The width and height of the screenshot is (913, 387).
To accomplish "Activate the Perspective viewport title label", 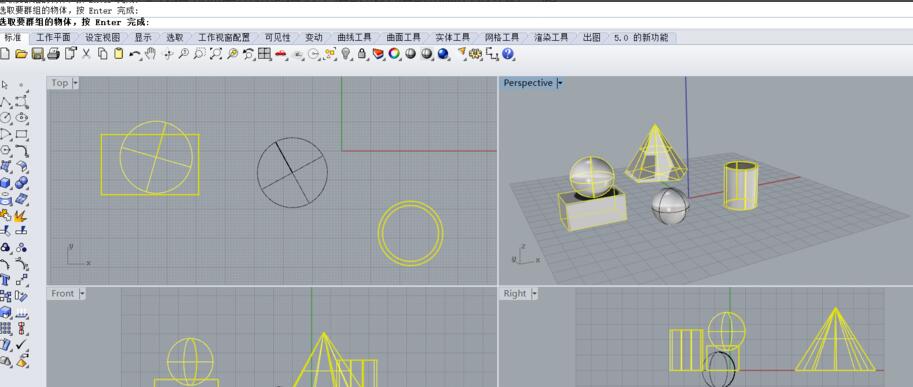I will pos(528,83).
